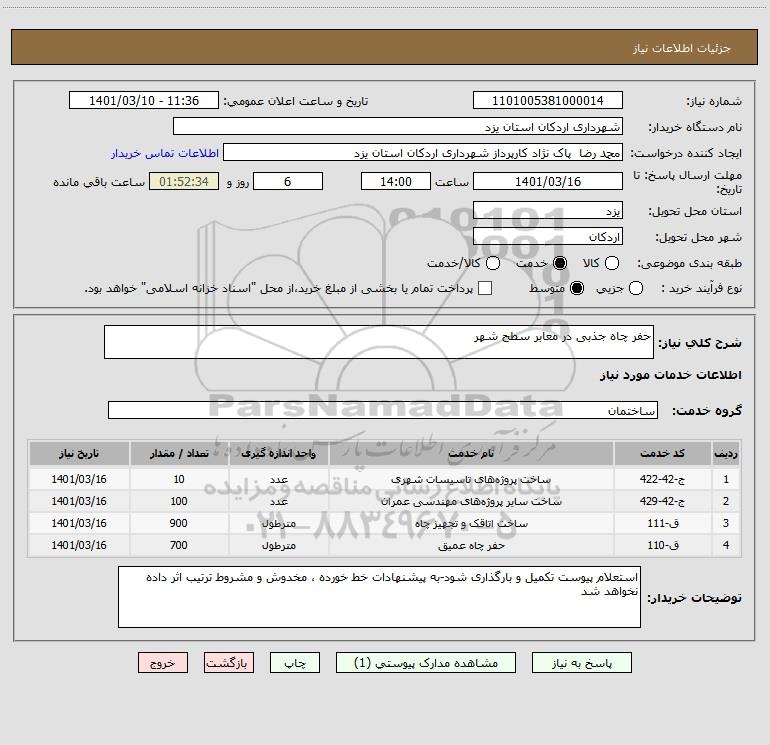Screen dimensions: 770x745
Task: Click service code ج-42-429 cell
Action: click(x=662, y=501)
